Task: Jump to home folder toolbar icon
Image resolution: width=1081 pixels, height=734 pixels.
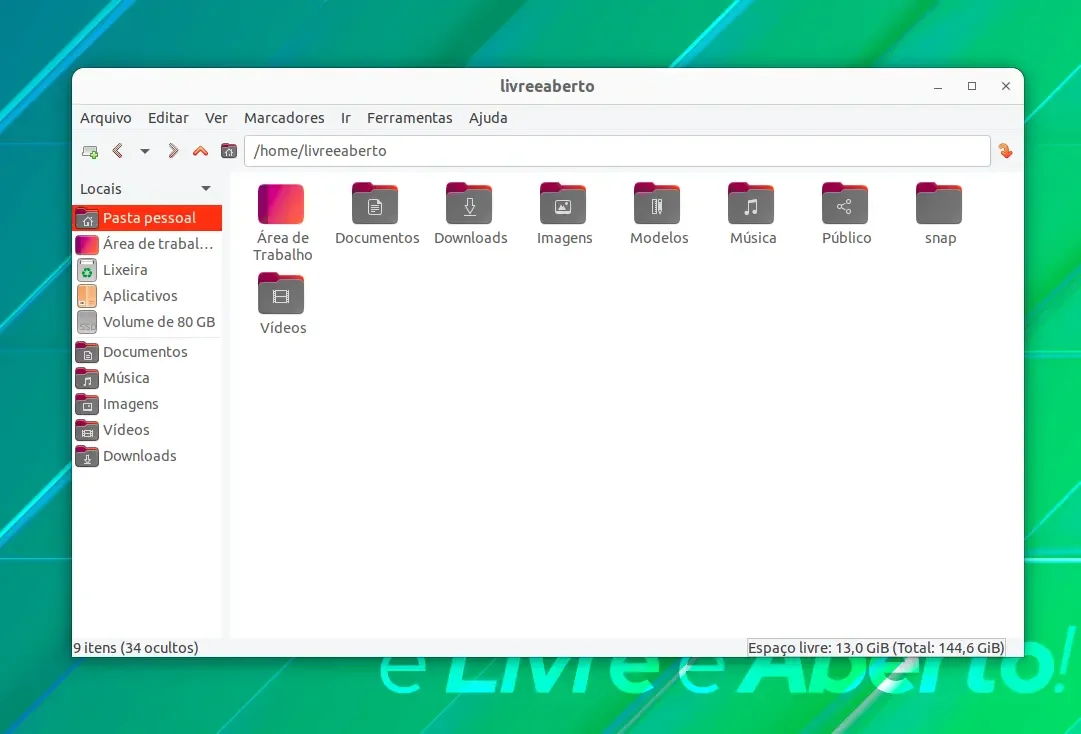Action: coord(229,151)
